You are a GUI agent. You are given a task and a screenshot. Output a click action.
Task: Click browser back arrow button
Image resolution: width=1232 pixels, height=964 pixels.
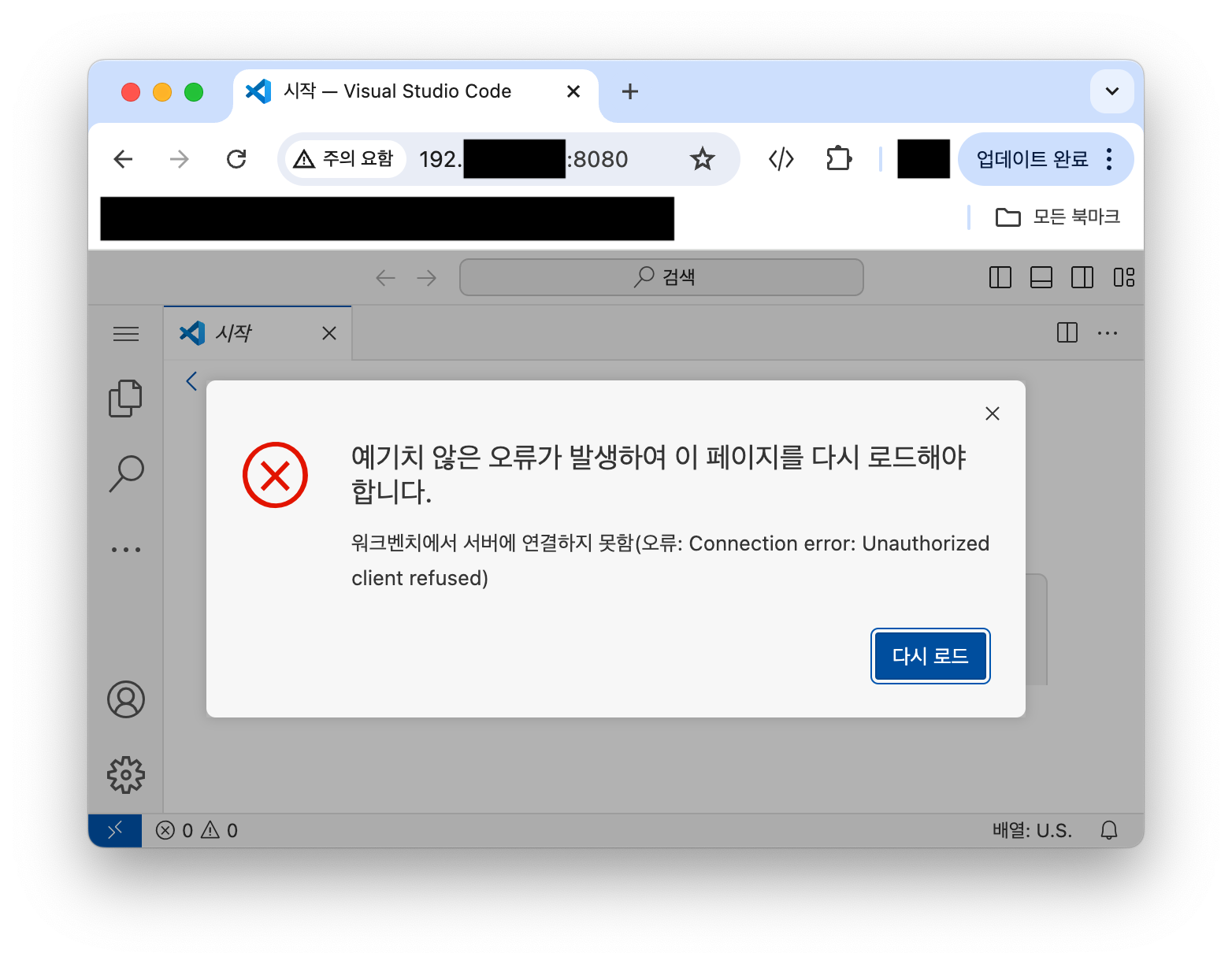pyautogui.click(x=123, y=159)
